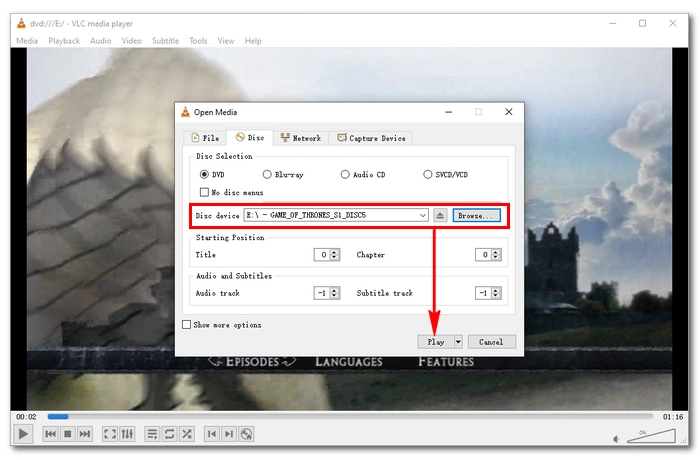
Task: Click Play in Open Media dialog
Action: 436,342
